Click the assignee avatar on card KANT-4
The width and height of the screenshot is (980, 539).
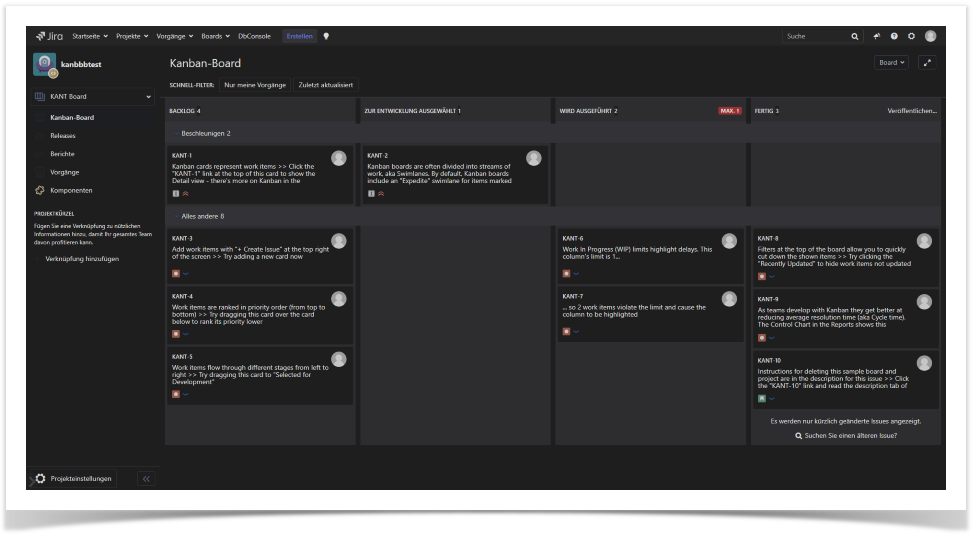click(339, 299)
